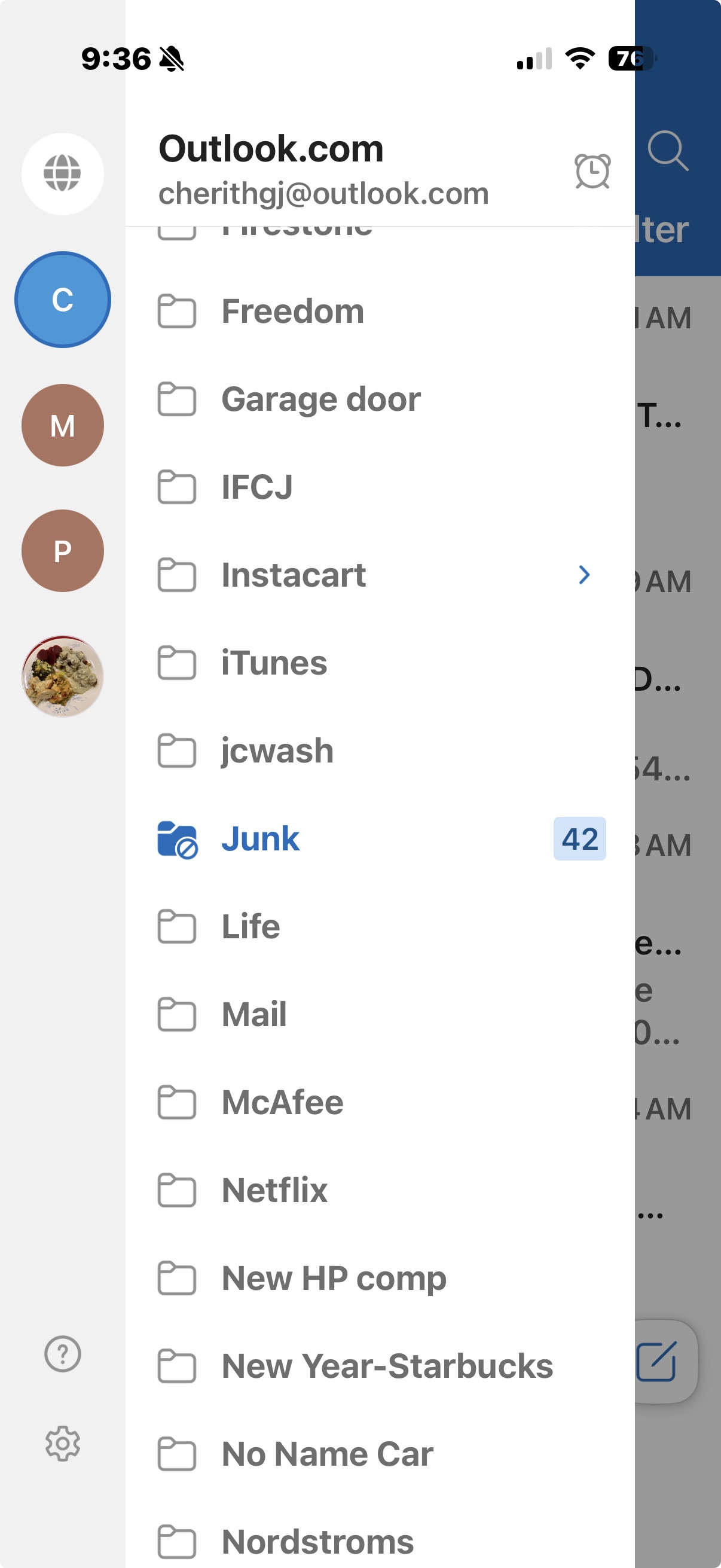
Task: Select the Netflix folder
Action: click(x=380, y=1190)
